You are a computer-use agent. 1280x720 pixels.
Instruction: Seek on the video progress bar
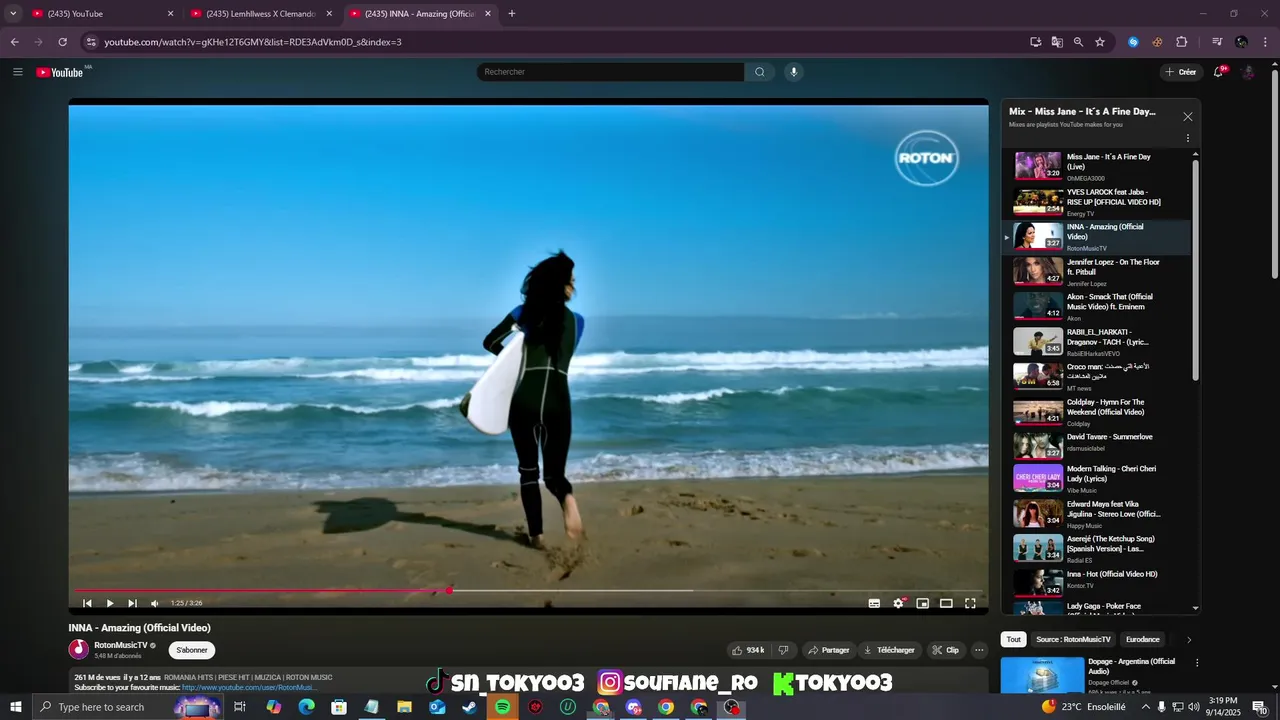(x=528, y=591)
